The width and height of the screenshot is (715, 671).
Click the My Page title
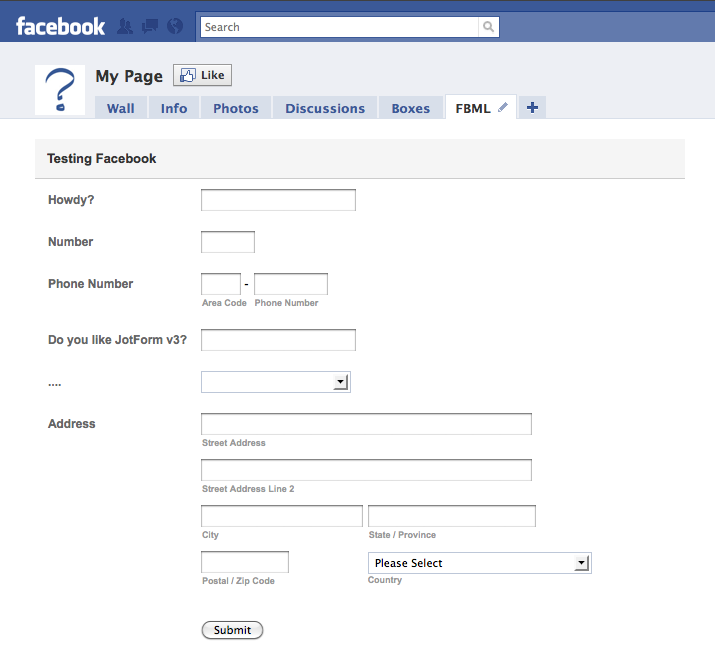129,76
